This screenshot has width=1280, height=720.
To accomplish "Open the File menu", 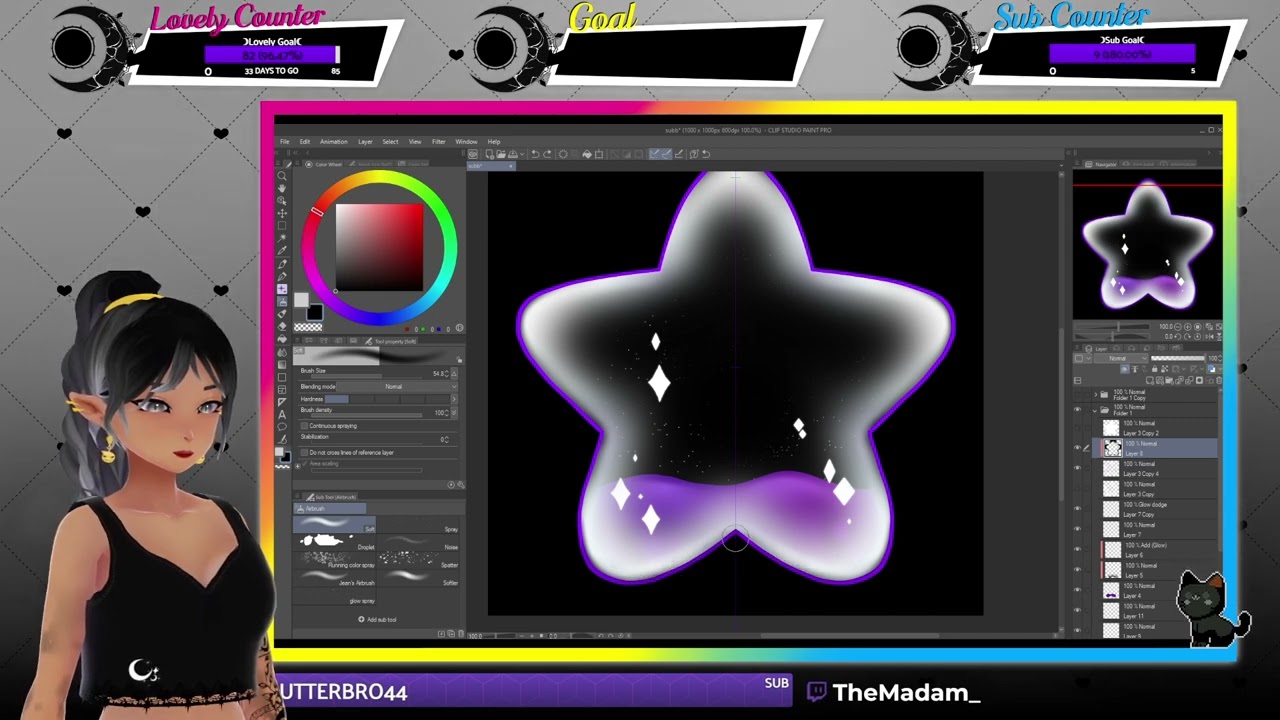I will [x=284, y=141].
